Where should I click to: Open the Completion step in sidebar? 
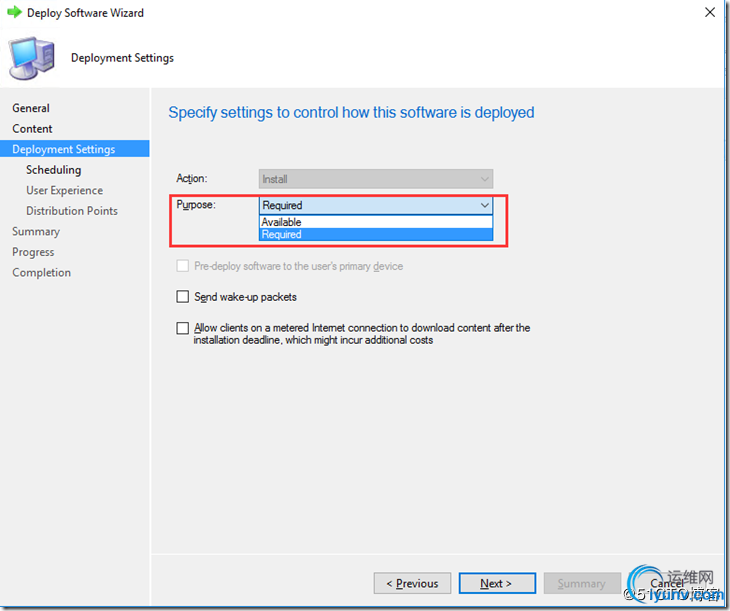tap(41, 272)
